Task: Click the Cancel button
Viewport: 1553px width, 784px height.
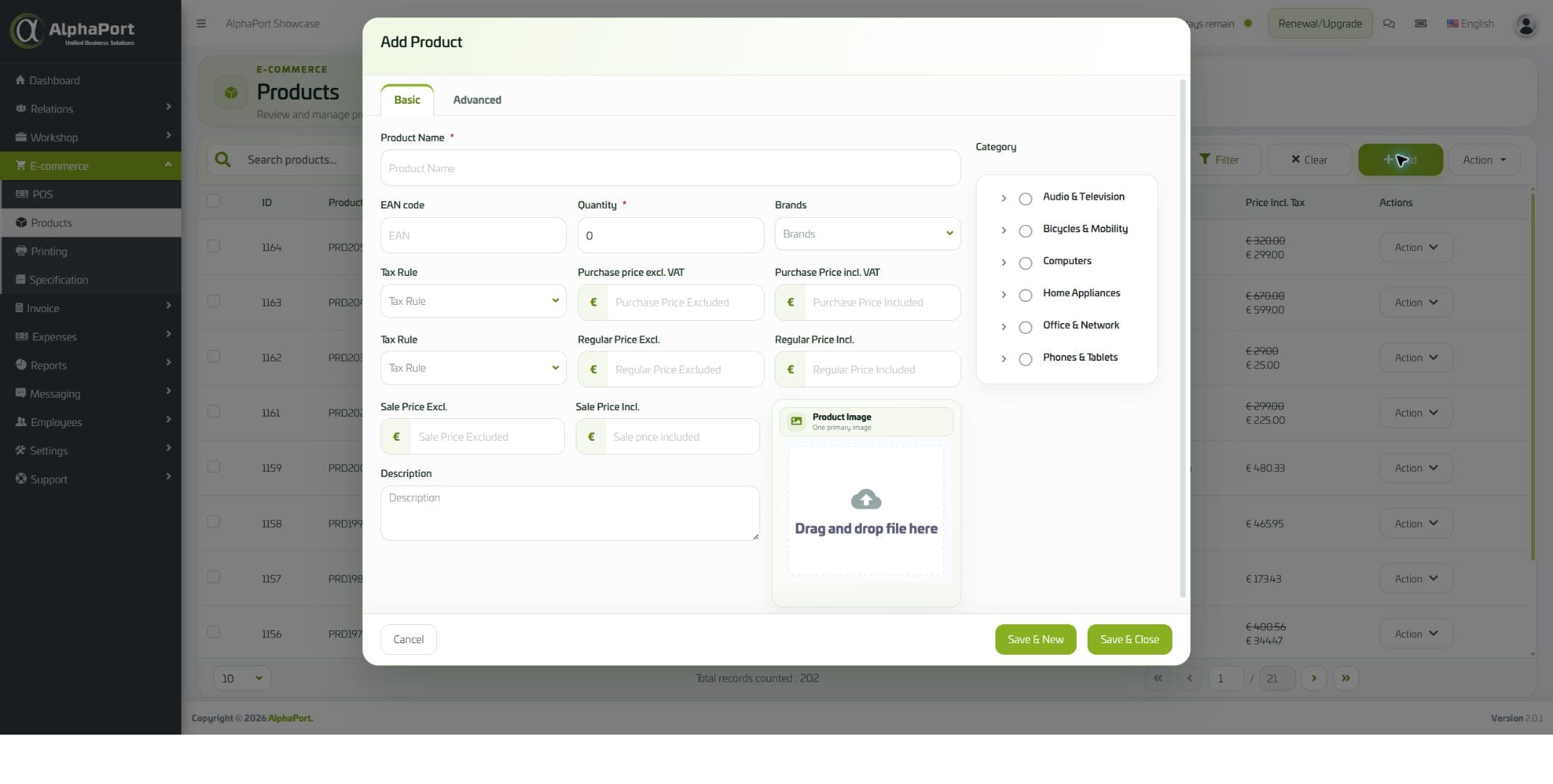Action: pyautogui.click(x=408, y=640)
